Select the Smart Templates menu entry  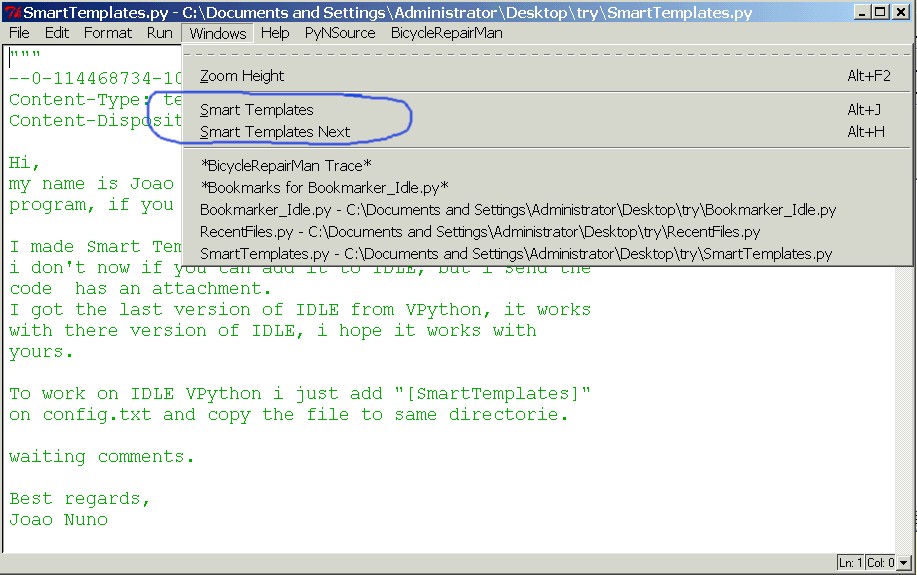coord(256,110)
